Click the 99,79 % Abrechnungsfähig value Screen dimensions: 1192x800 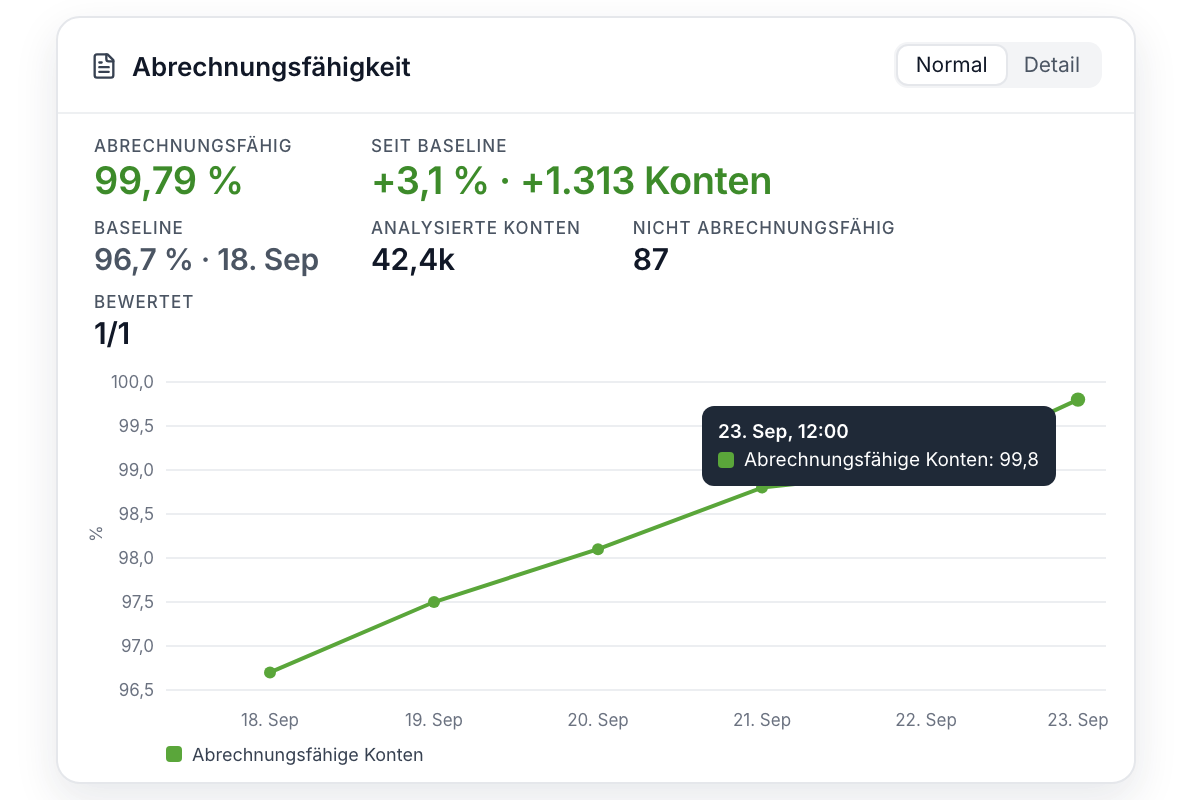168,181
